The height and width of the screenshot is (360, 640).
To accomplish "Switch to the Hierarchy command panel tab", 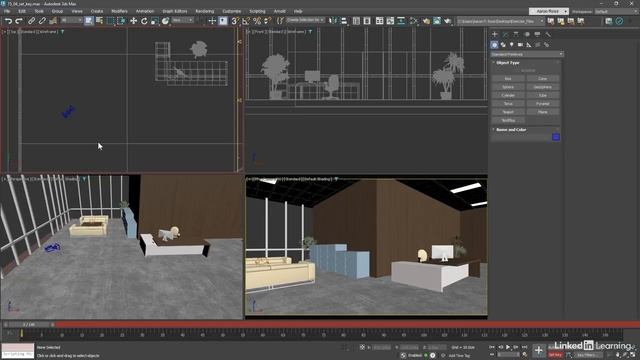I will coord(516,34).
